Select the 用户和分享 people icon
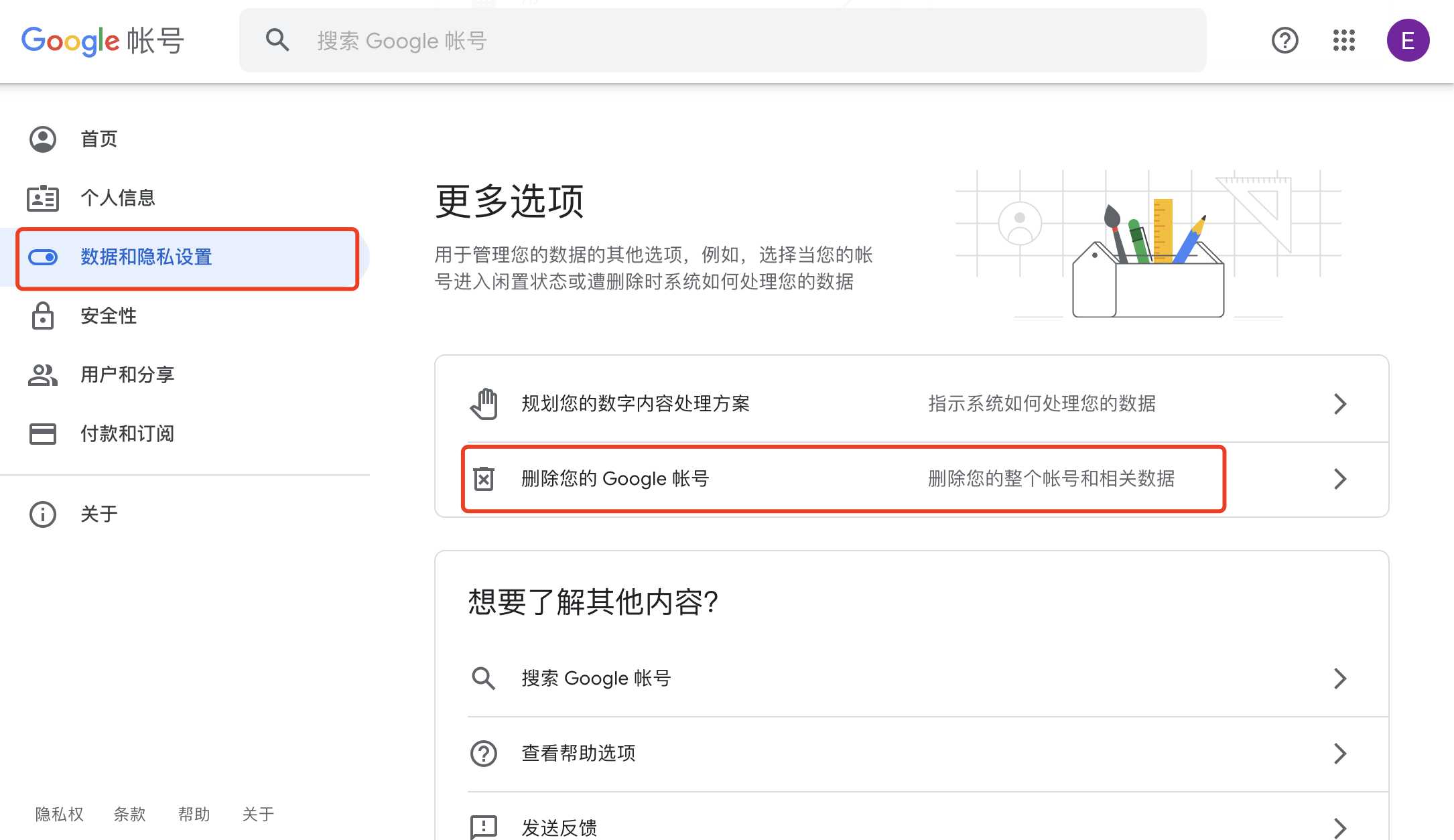The height and width of the screenshot is (840, 1454). 42,374
